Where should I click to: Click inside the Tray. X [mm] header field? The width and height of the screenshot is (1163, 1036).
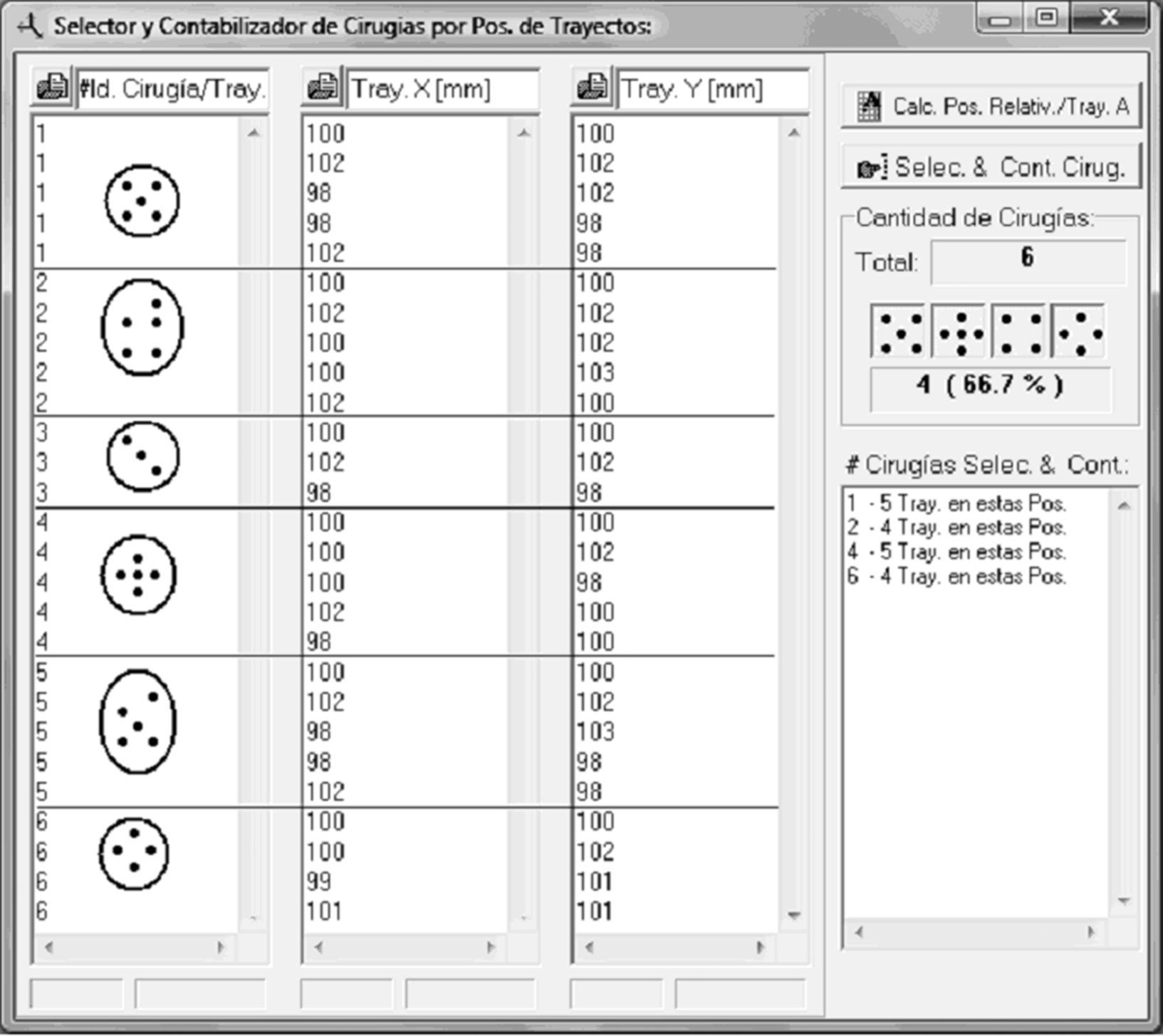(442, 90)
